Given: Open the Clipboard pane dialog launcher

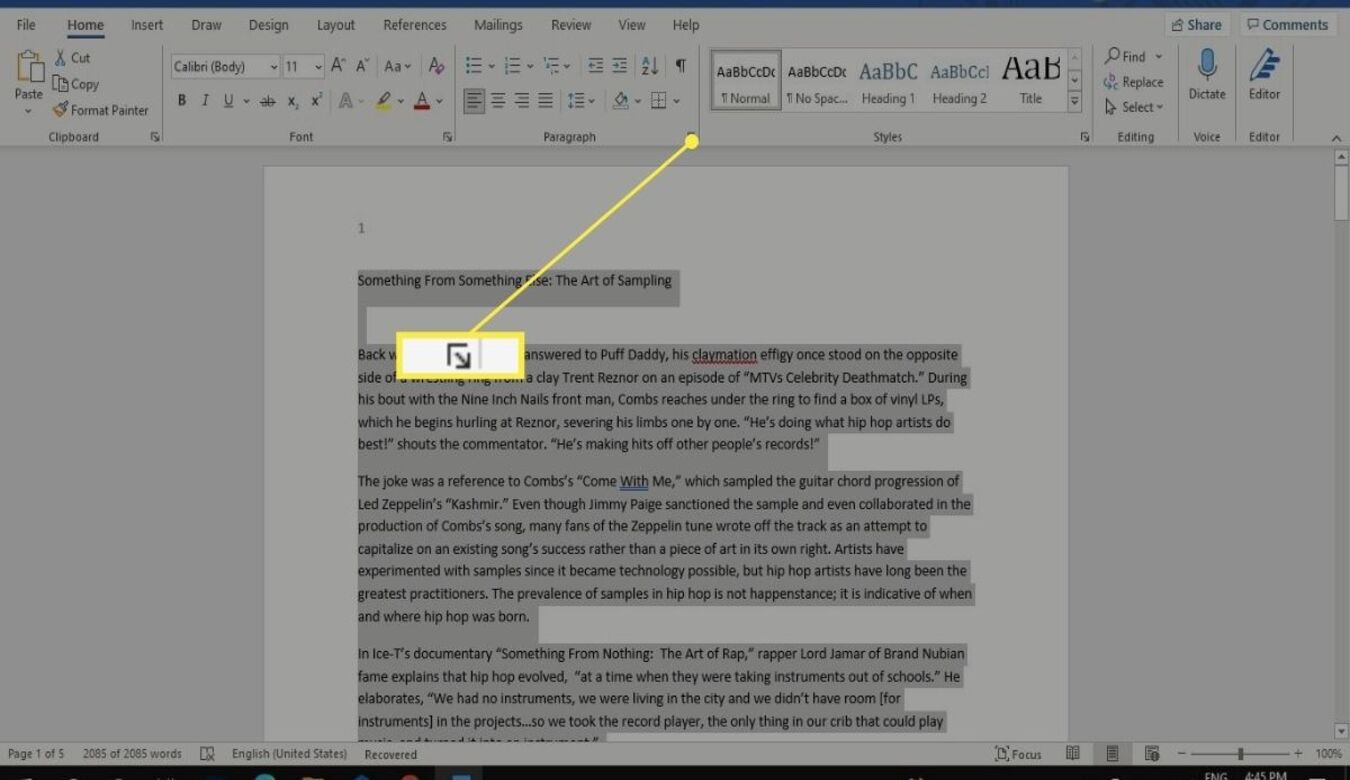Looking at the screenshot, I should point(155,137).
